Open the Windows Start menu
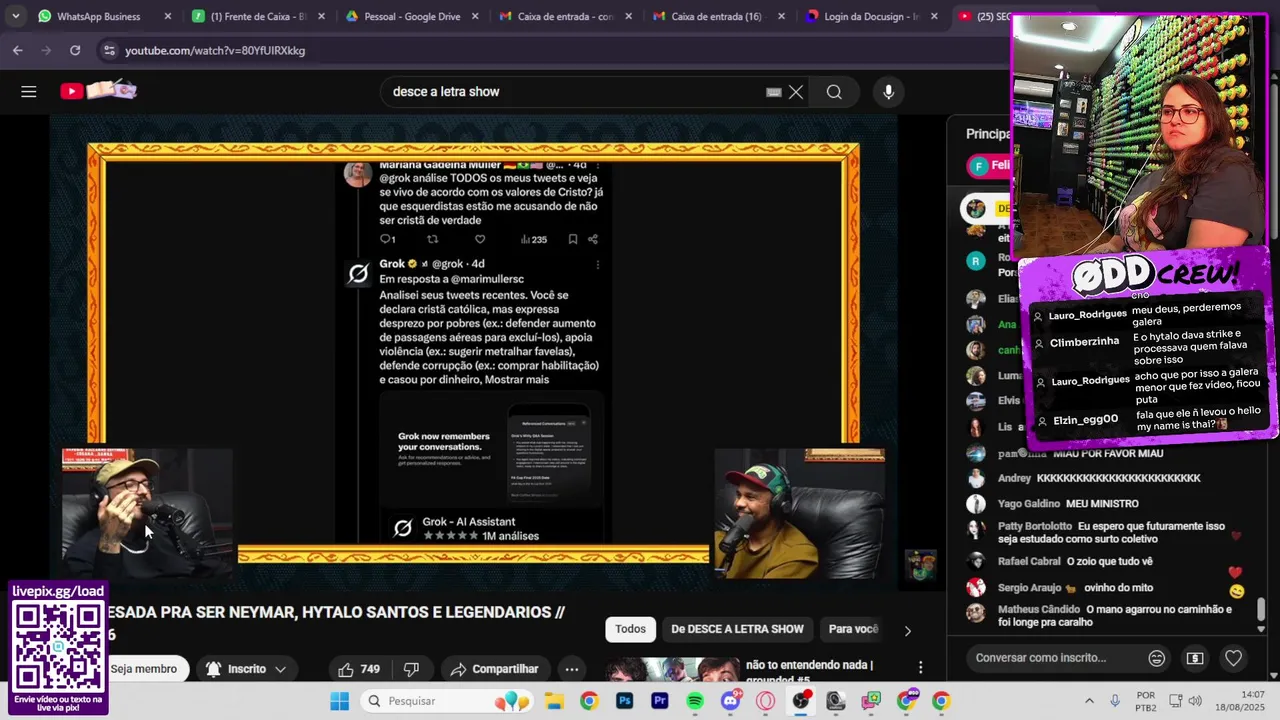 (340, 701)
